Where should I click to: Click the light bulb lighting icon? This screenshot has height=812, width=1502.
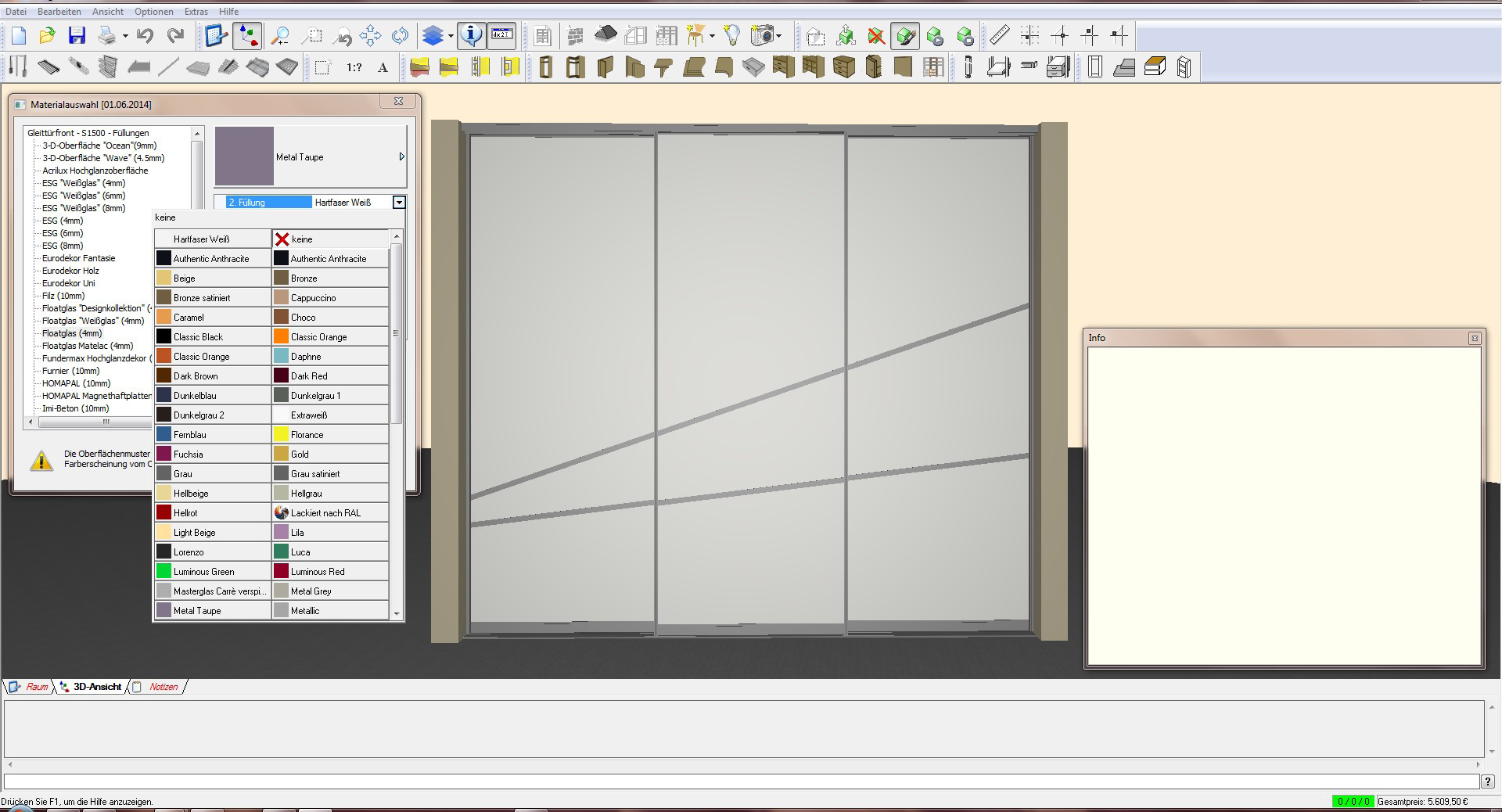tap(731, 36)
